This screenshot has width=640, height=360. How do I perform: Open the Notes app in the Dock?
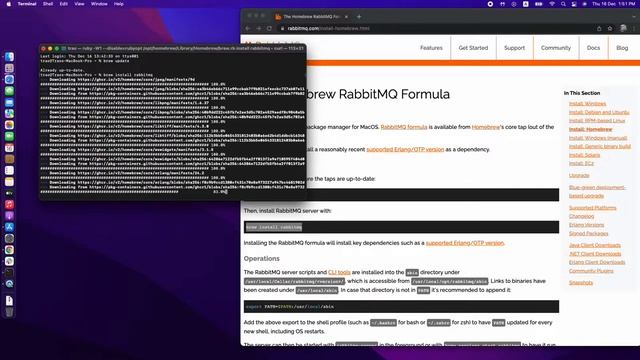9,182
